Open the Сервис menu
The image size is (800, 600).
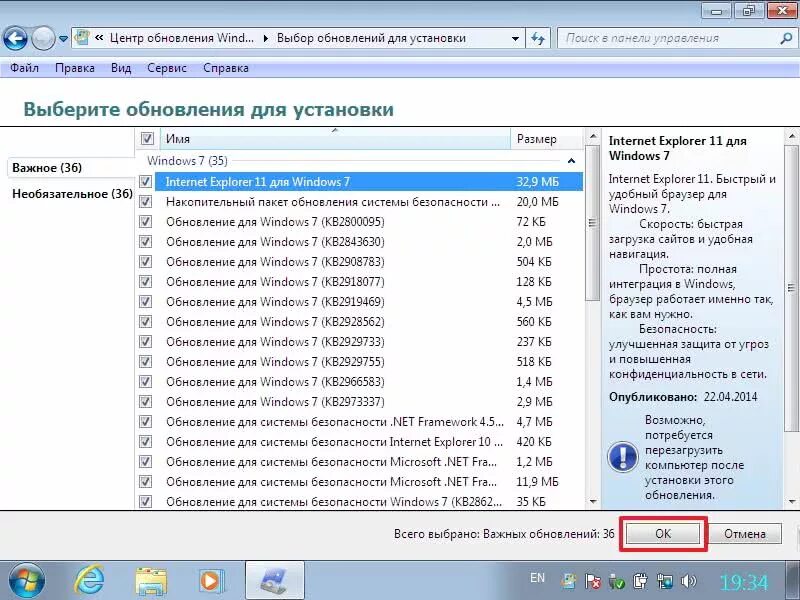(x=167, y=68)
